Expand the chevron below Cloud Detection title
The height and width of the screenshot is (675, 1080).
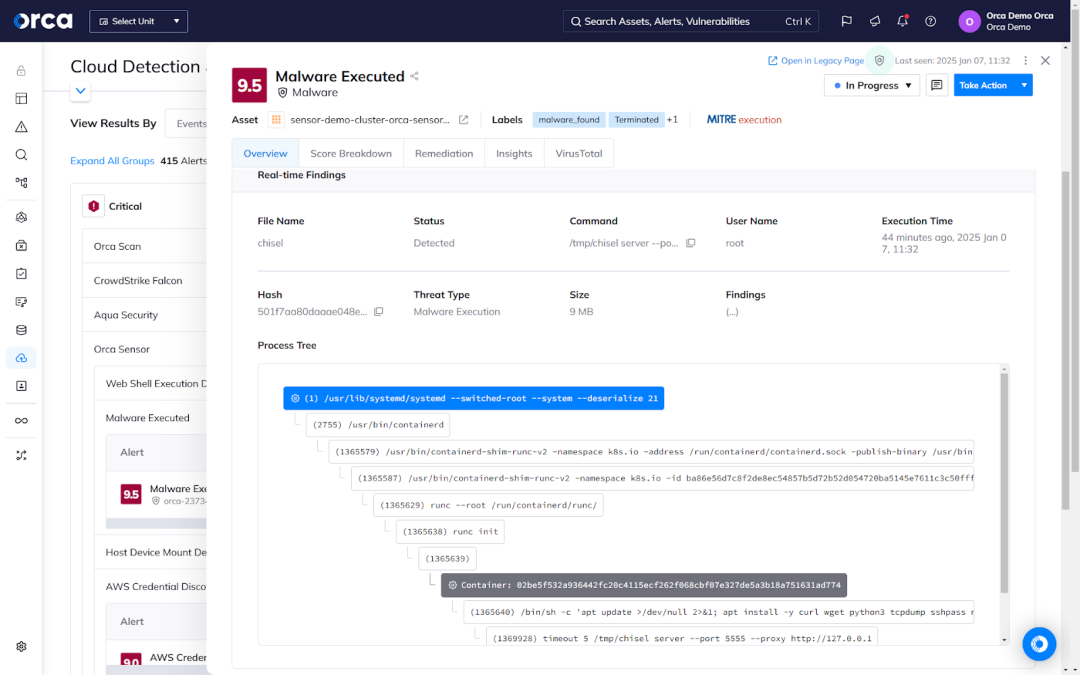tap(81, 91)
